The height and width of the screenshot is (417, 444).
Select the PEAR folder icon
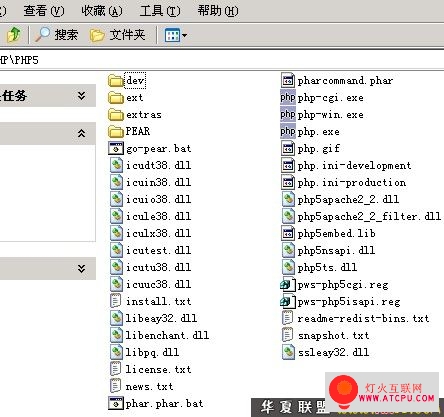pyautogui.click(x=116, y=131)
